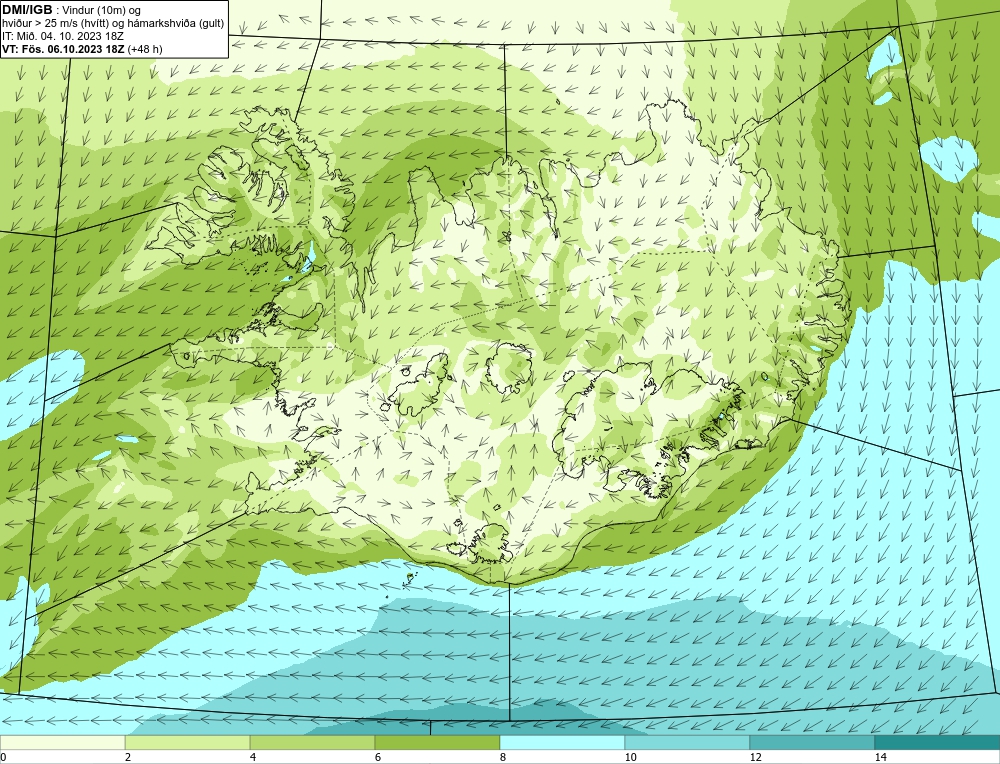Click the scale label '0'
Viewport: 1000px width, 764px height.
pyautogui.click(x=3, y=757)
